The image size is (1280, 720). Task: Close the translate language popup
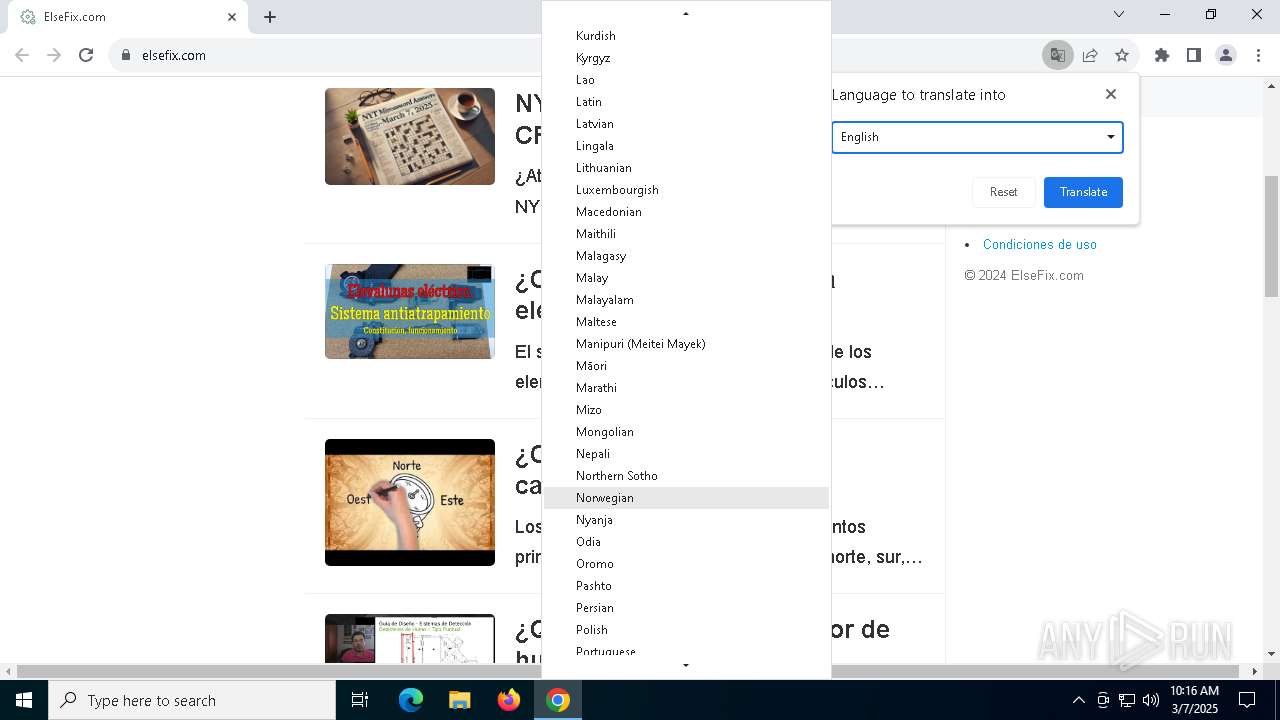[1111, 94]
